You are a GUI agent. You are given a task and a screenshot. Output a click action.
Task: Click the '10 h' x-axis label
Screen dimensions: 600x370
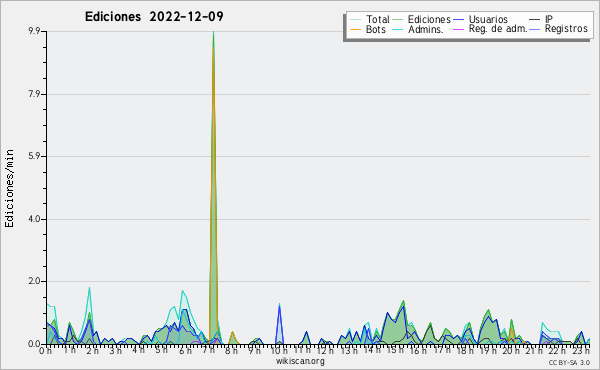(x=279, y=351)
